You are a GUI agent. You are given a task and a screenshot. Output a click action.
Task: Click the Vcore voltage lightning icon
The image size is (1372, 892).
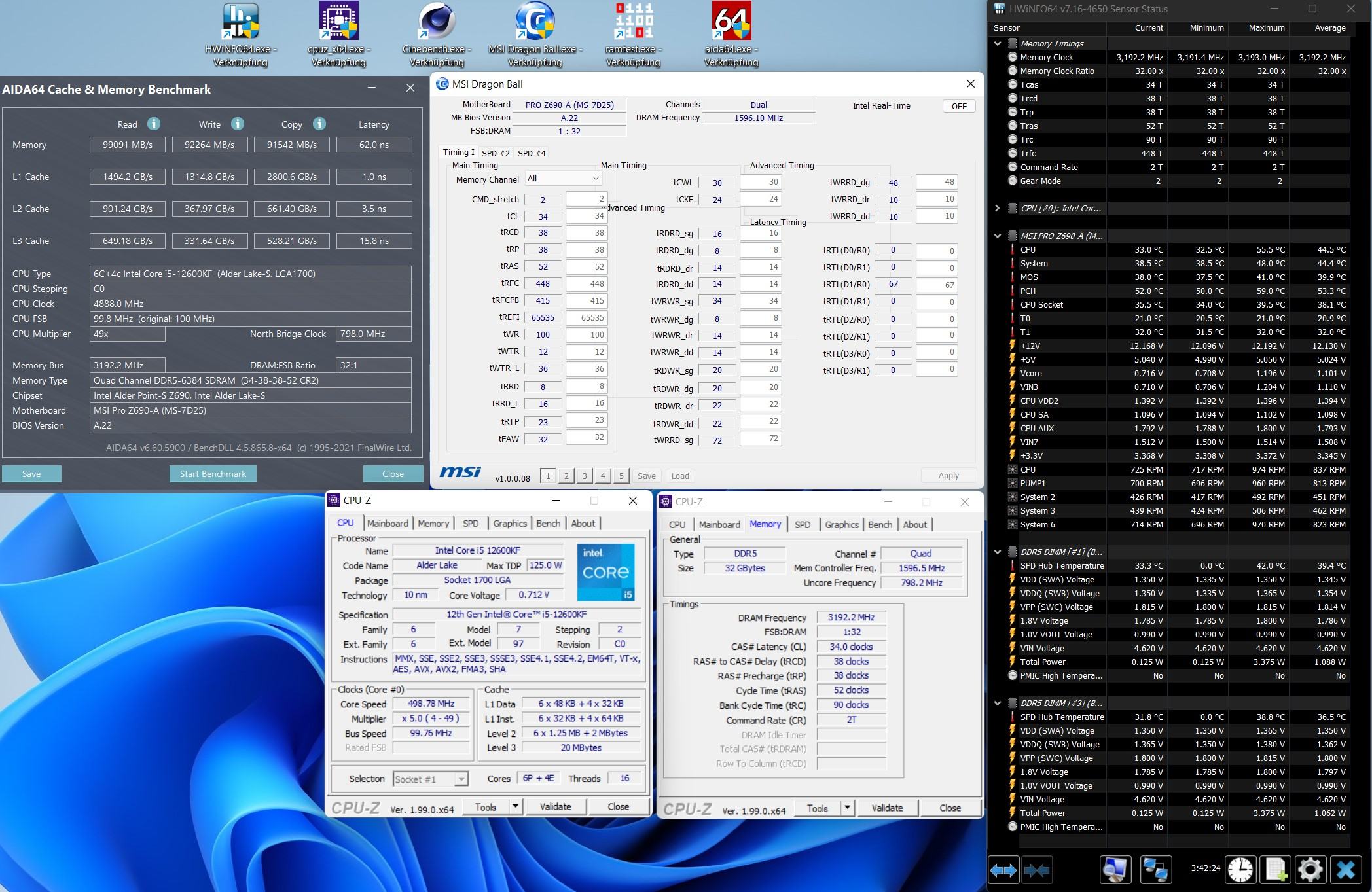(x=1013, y=373)
